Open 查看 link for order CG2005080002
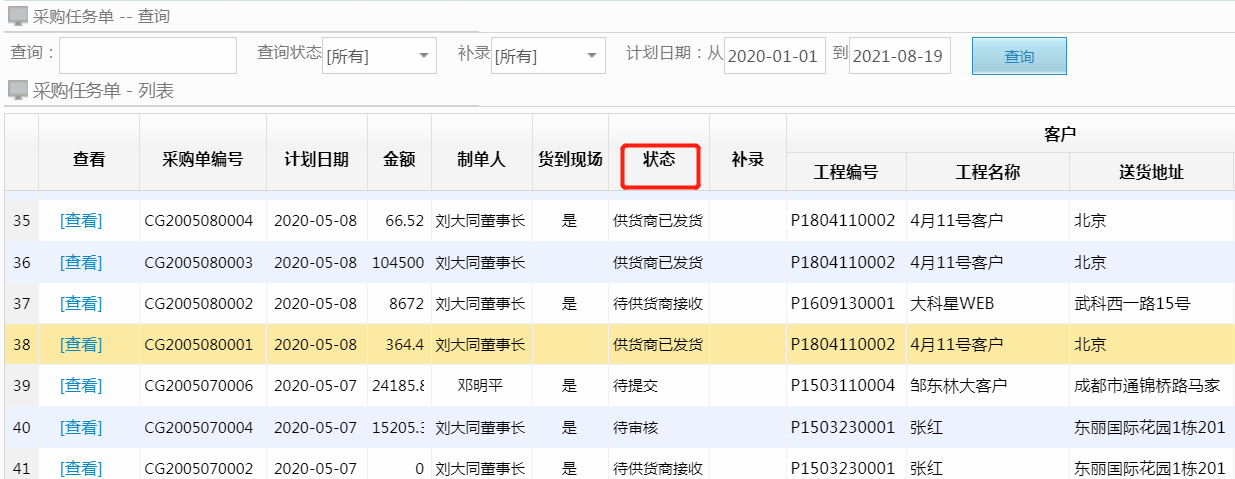The width and height of the screenshot is (1235, 479). coord(81,303)
